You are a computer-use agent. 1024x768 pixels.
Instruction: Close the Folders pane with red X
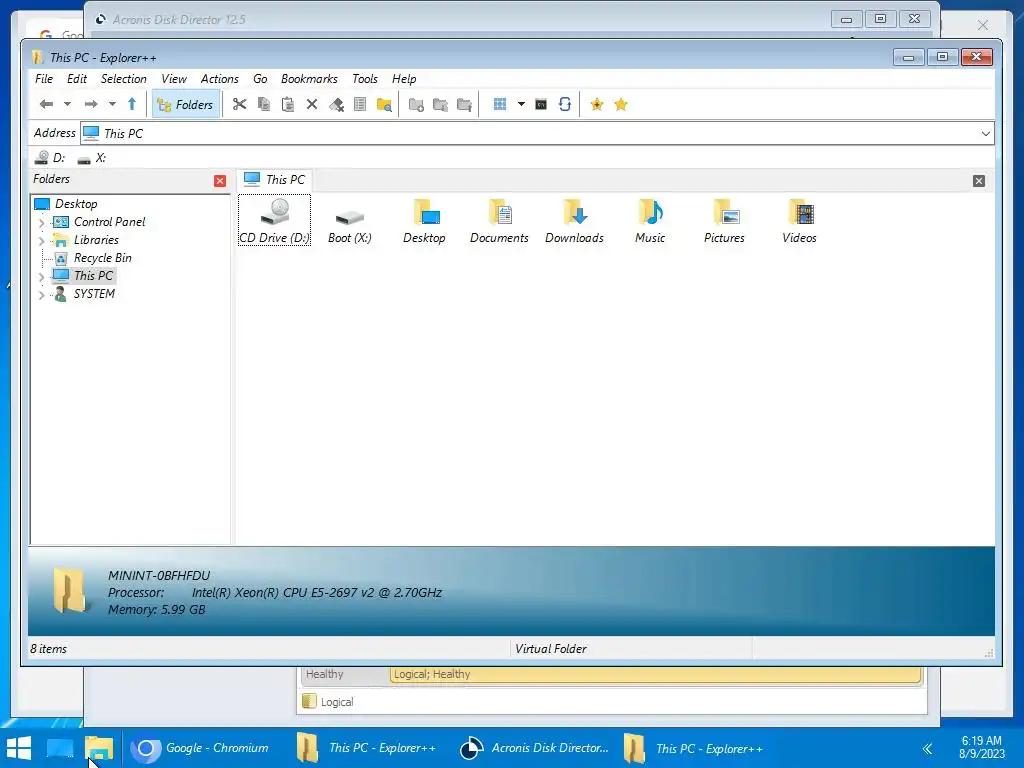pos(220,181)
